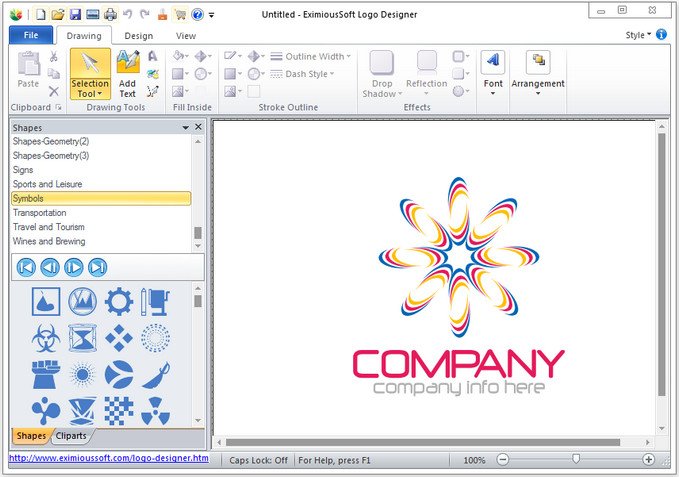679x477 pixels.
Task: Go to last page of shapes
Action: pyautogui.click(x=97, y=267)
